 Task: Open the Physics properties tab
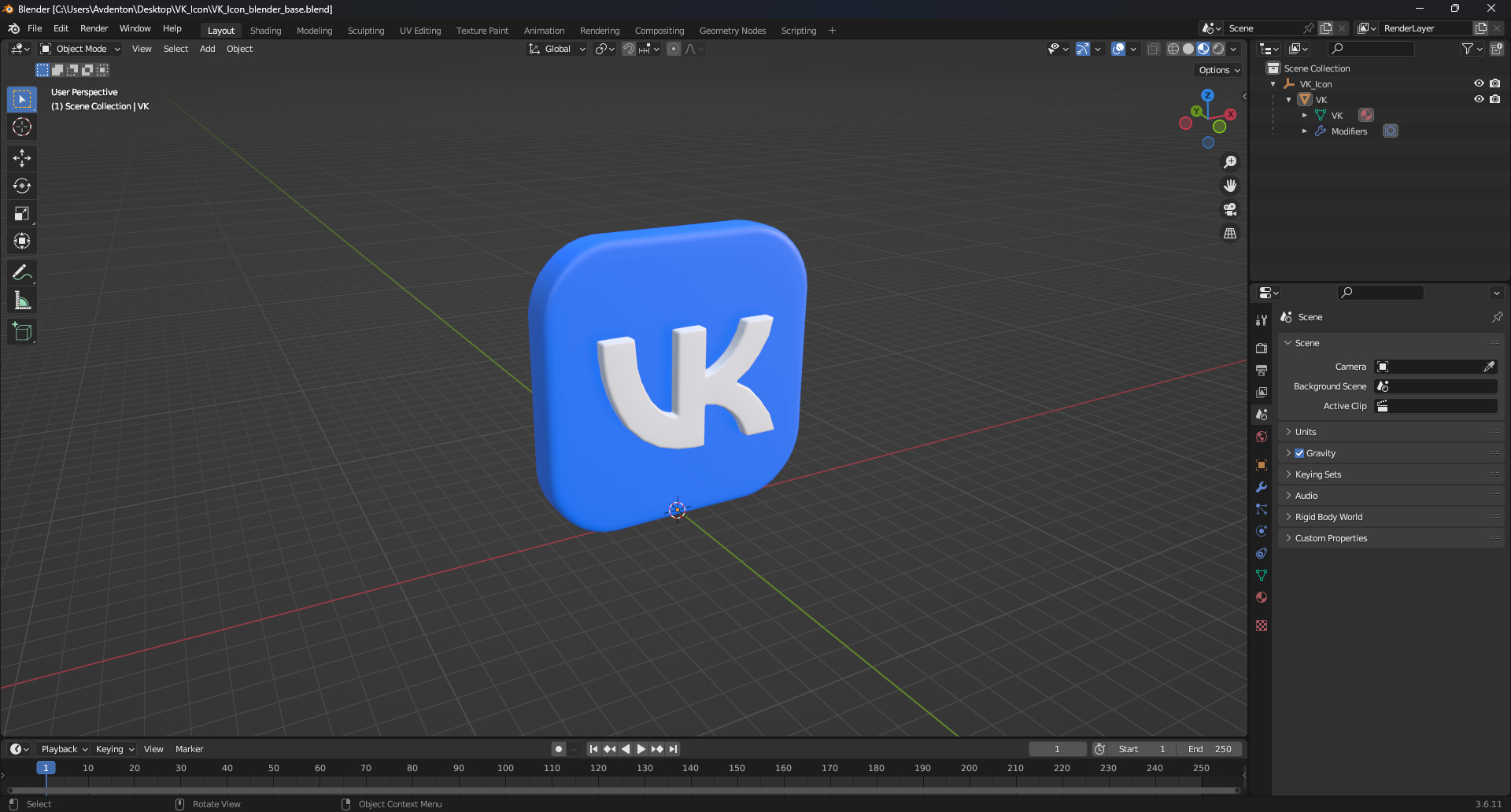click(x=1262, y=531)
